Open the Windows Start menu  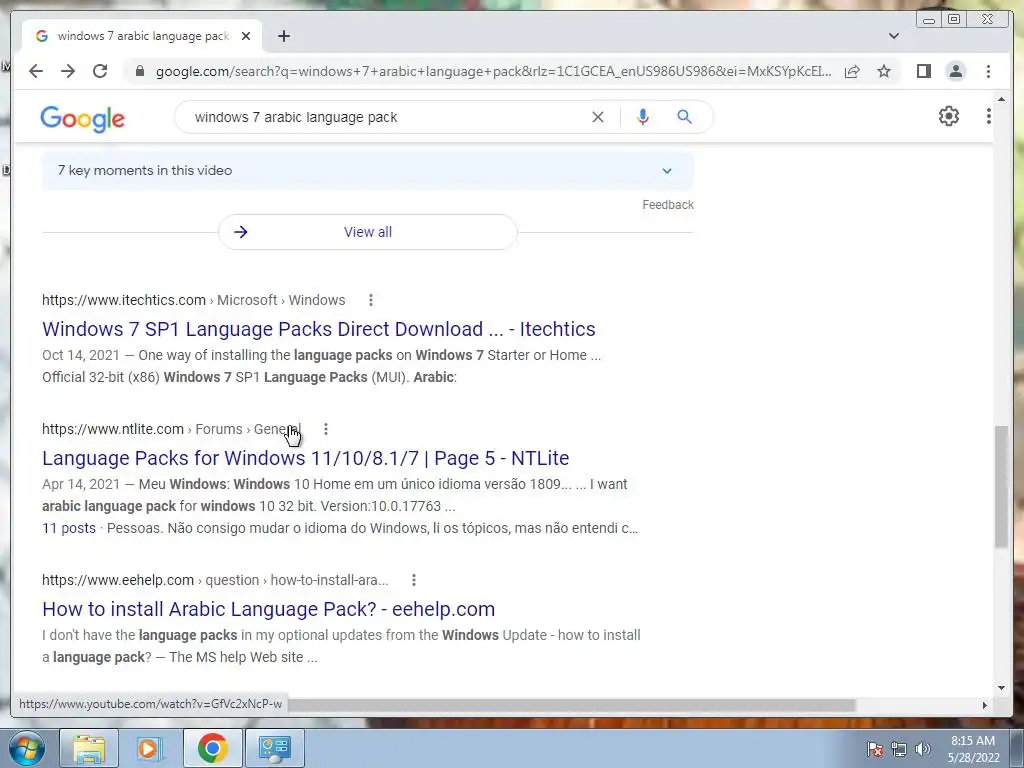tap(27, 748)
